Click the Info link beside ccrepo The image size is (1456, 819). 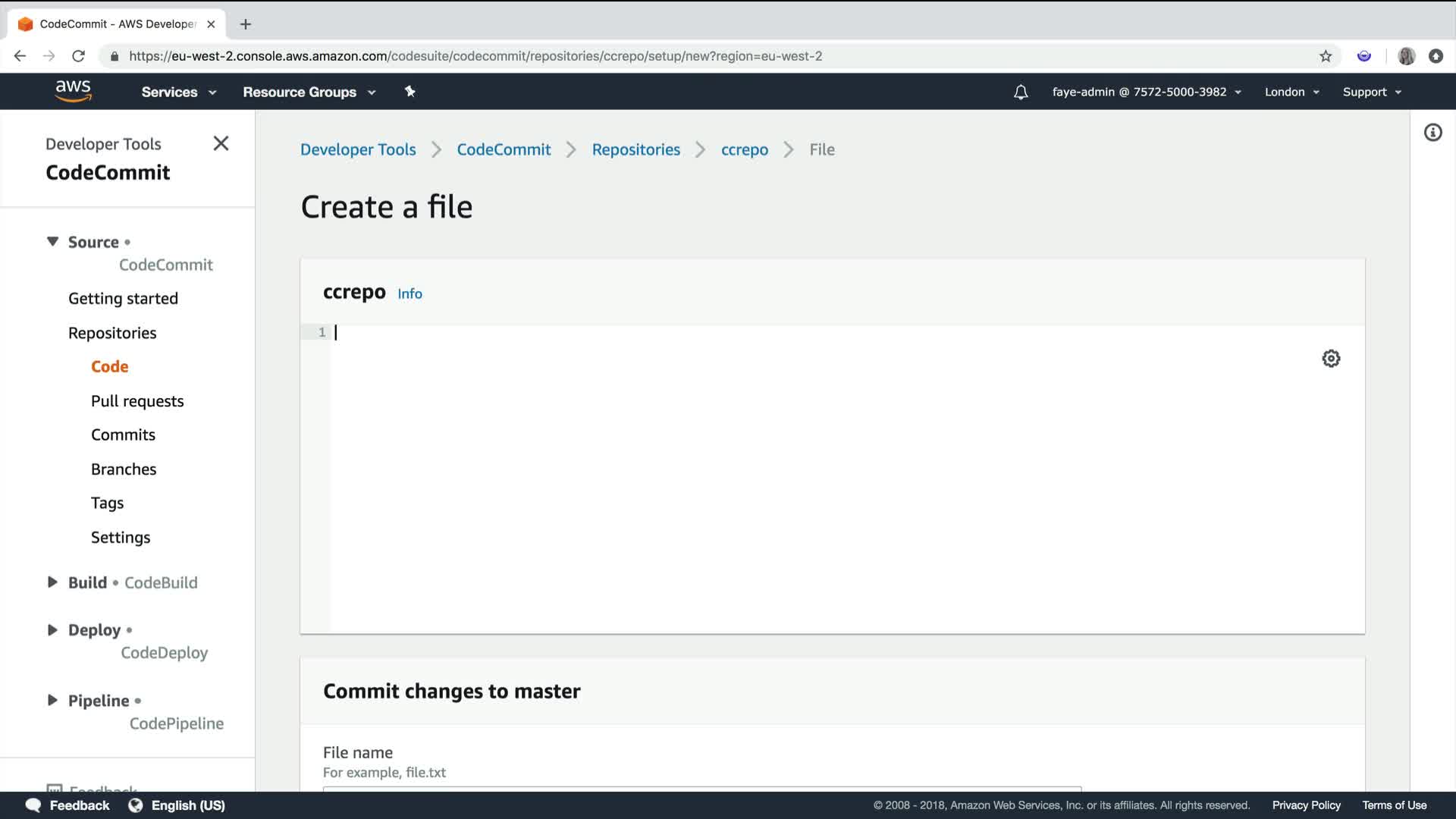(x=409, y=293)
